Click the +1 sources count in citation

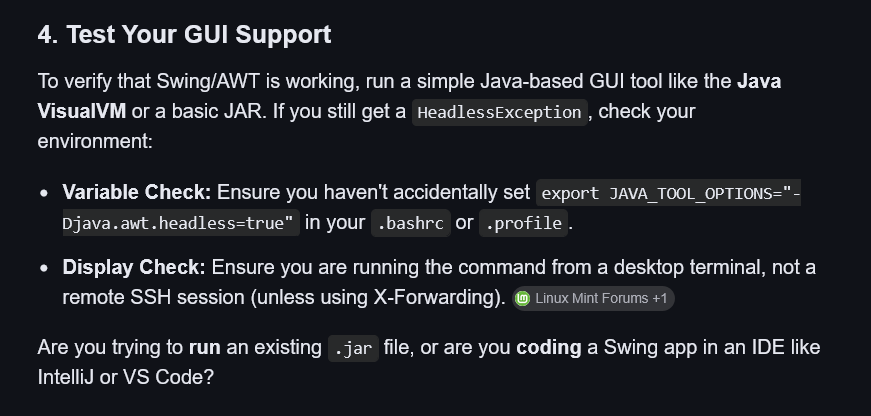click(x=659, y=298)
